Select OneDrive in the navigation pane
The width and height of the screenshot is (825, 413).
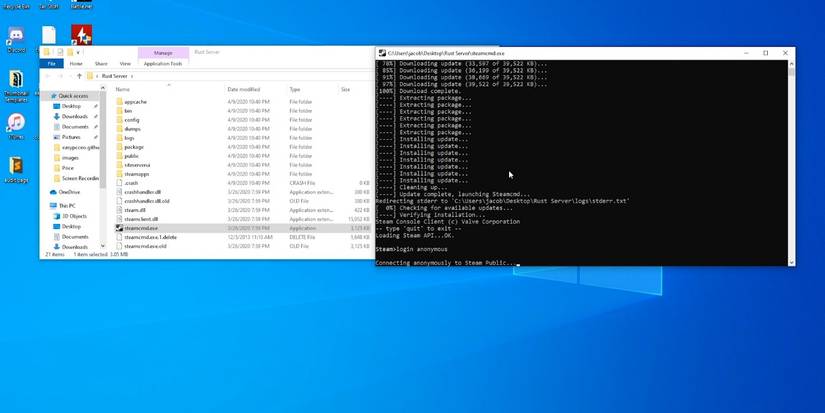click(x=69, y=192)
